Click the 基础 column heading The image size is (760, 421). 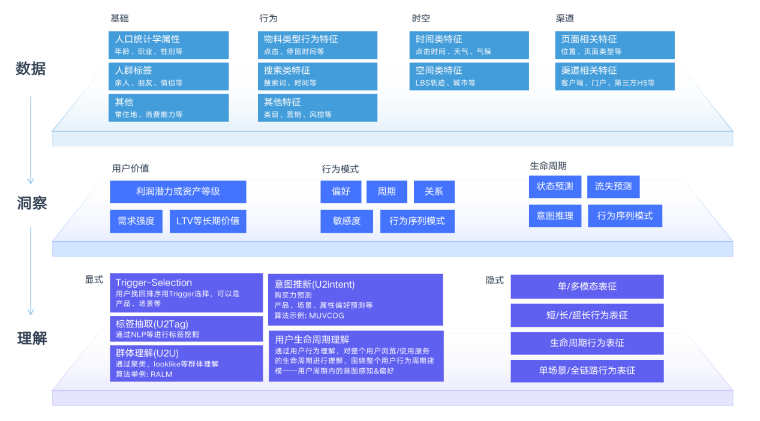coord(120,18)
